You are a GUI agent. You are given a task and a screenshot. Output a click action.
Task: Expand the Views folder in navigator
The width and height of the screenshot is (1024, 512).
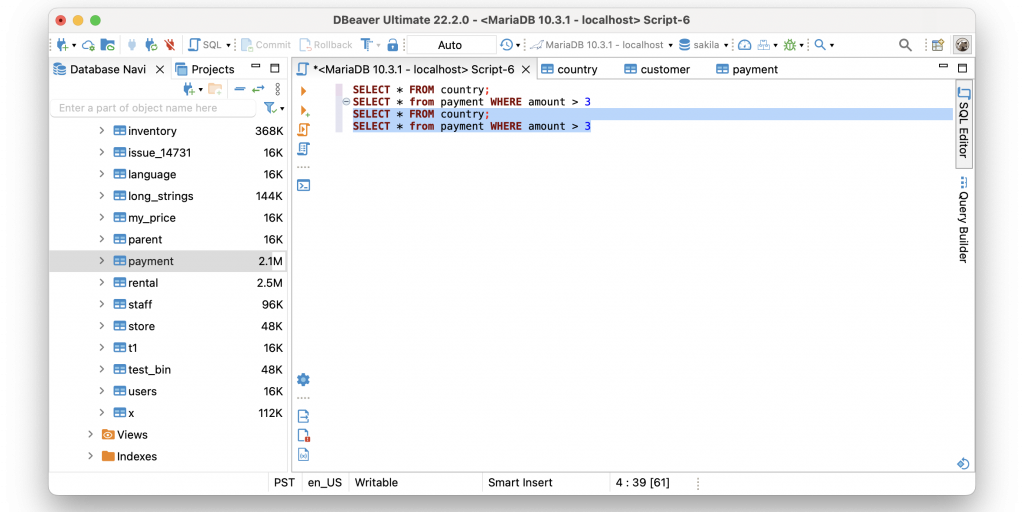tap(90, 435)
